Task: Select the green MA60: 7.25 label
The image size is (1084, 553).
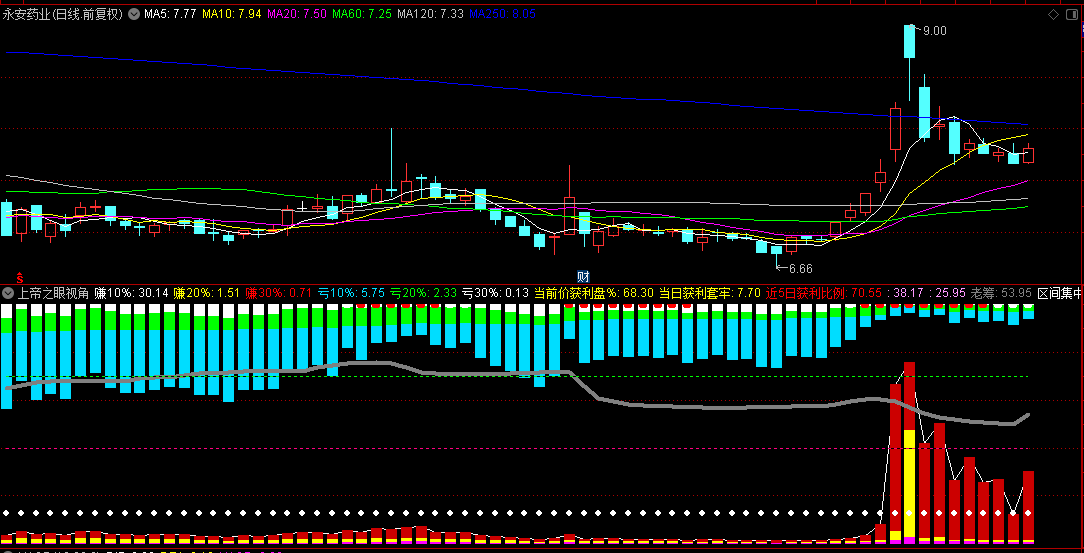Action: click(362, 14)
